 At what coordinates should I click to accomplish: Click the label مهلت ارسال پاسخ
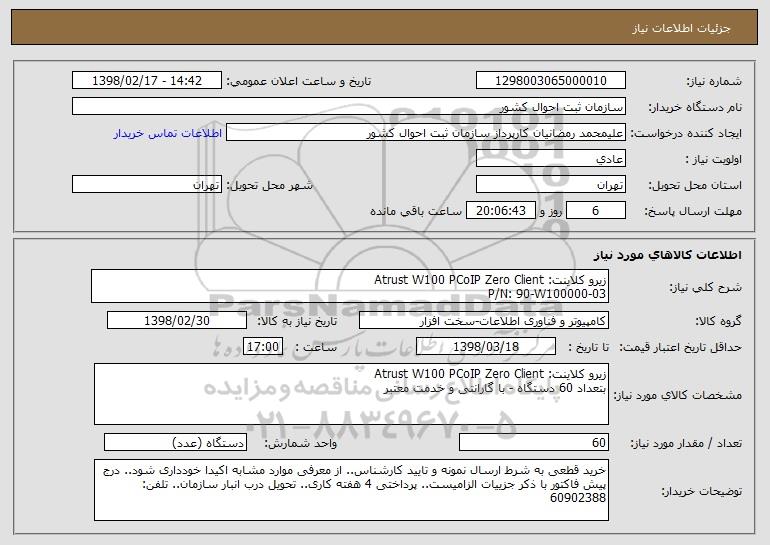pos(693,212)
